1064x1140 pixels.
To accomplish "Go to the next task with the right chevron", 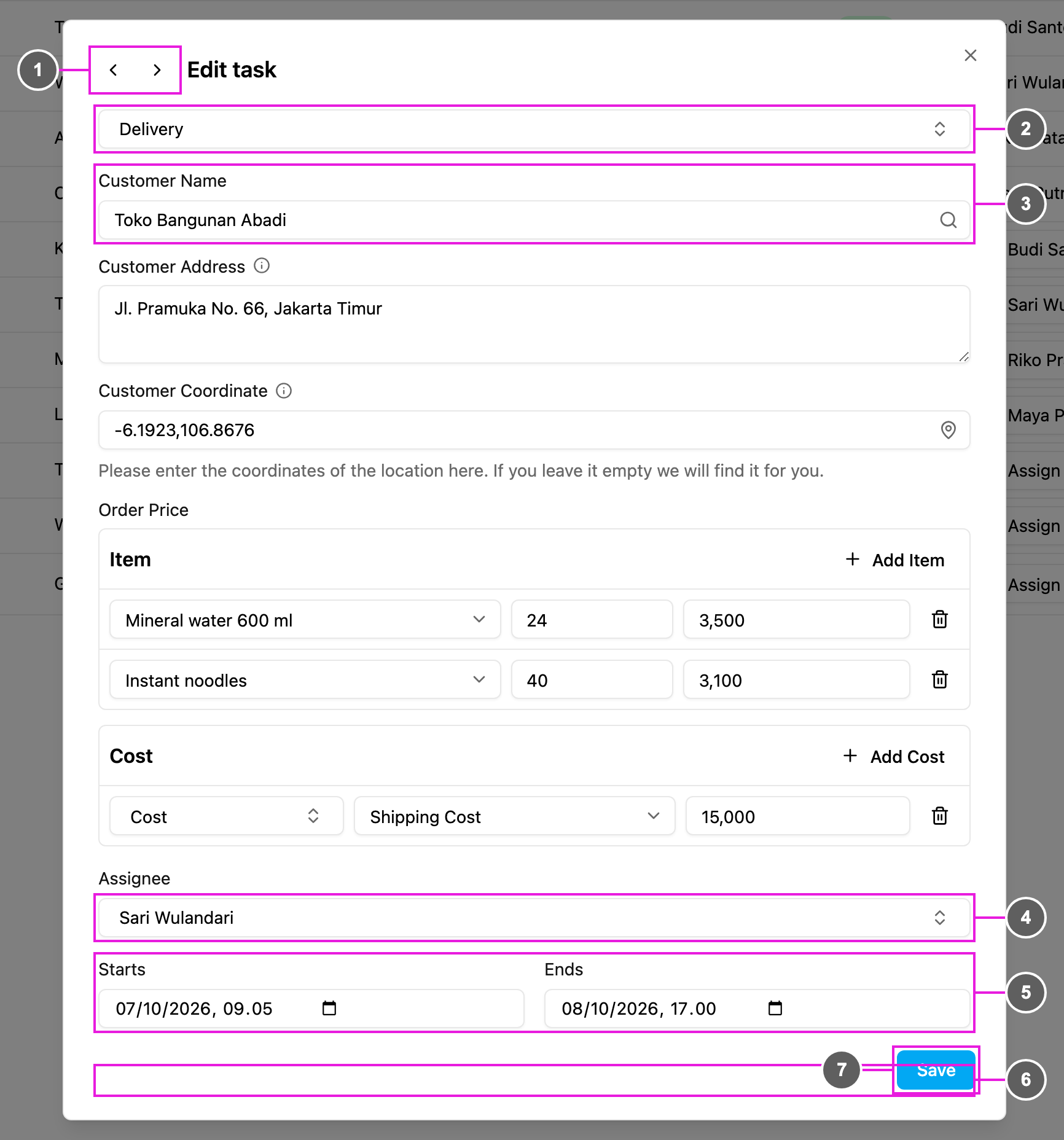I will pyautogui.click(x=157, y=70).
